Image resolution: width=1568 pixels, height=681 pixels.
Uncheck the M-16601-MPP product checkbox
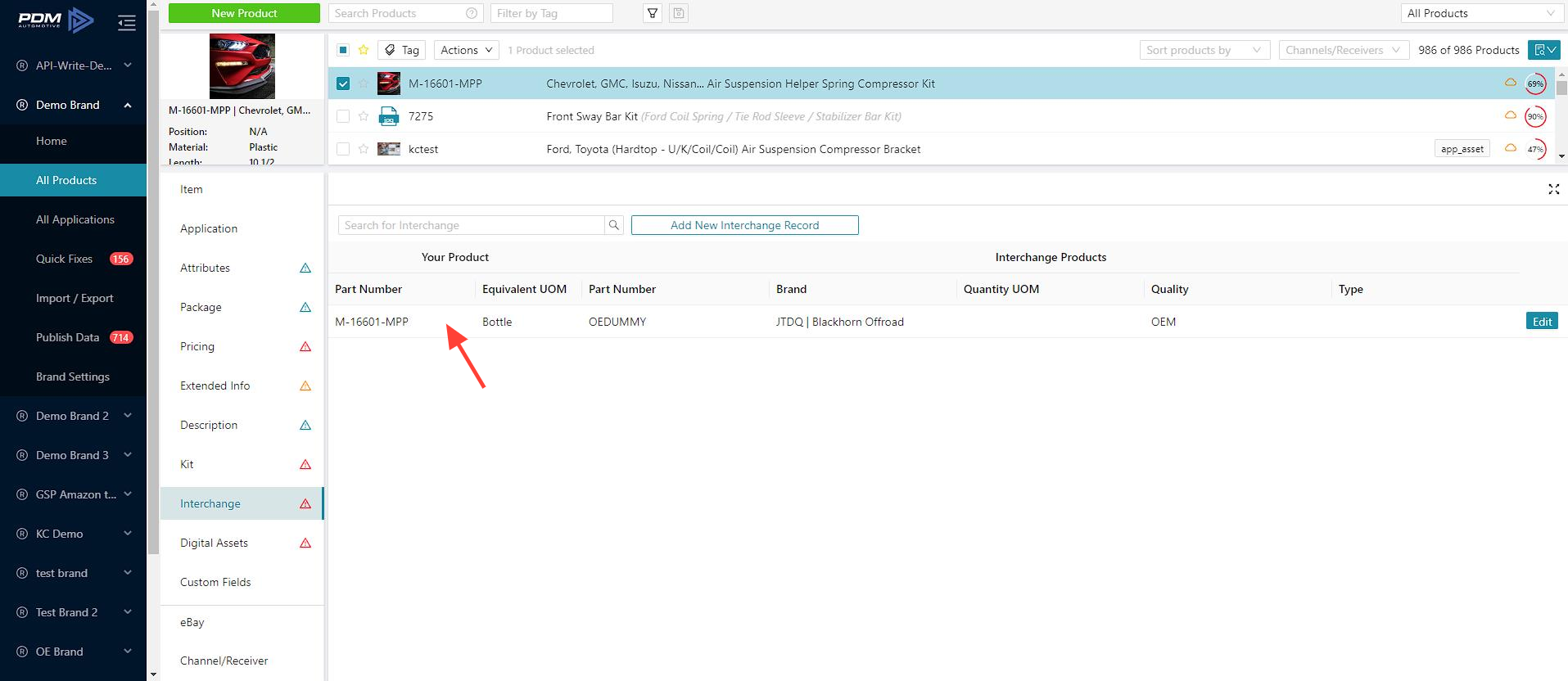point(343,83)
